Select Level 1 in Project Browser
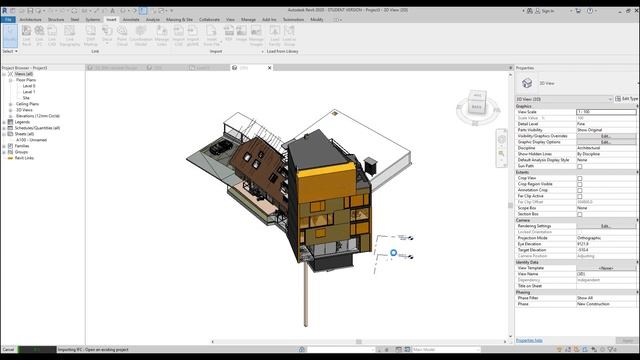Image resolution: width=640 pixels, height=360 pixels. click(x=29, y=92)
